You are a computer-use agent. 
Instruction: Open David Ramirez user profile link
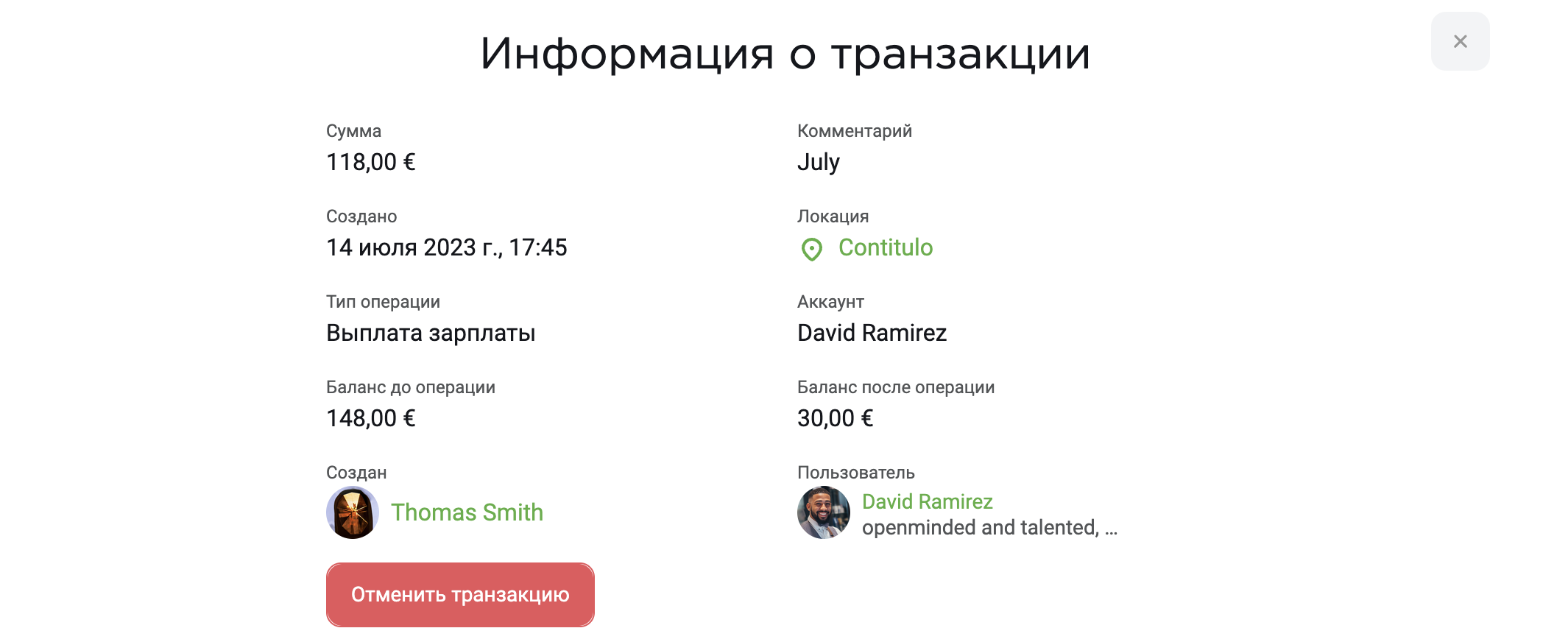[927, 501]
